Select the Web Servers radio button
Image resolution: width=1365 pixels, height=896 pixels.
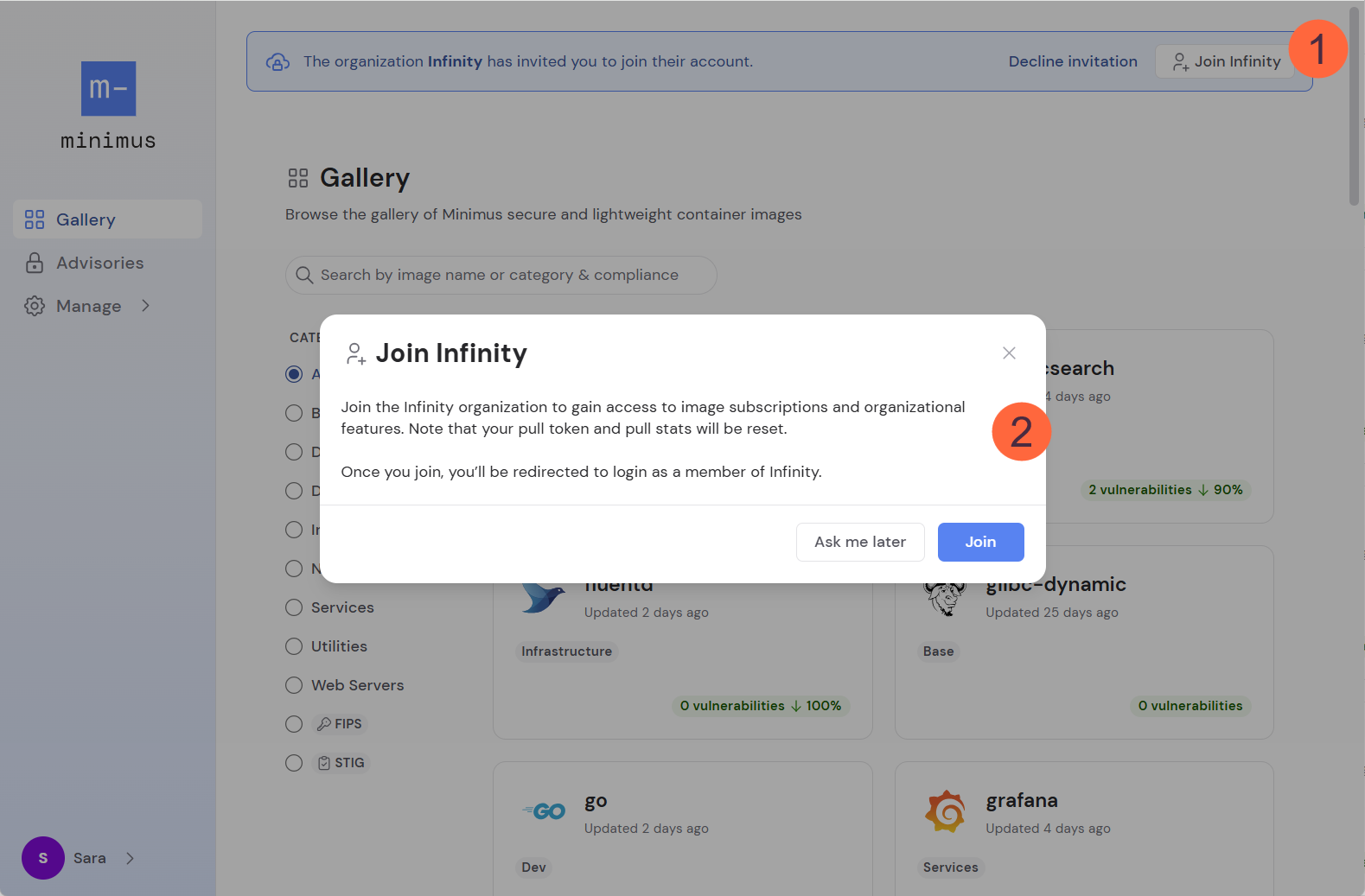tap(294, 685)
